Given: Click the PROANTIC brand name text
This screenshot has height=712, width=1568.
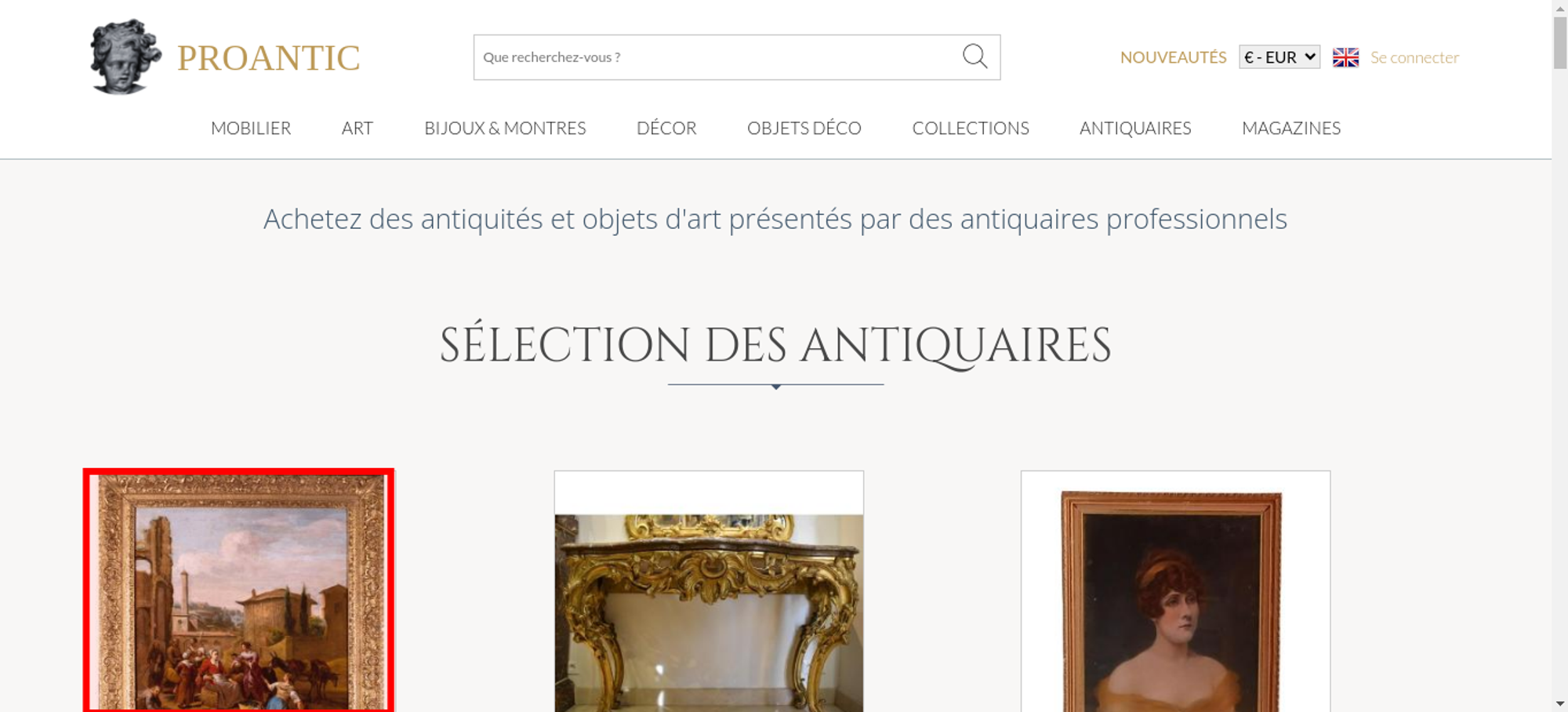Looking at the screenshot, I should (268, 58).
